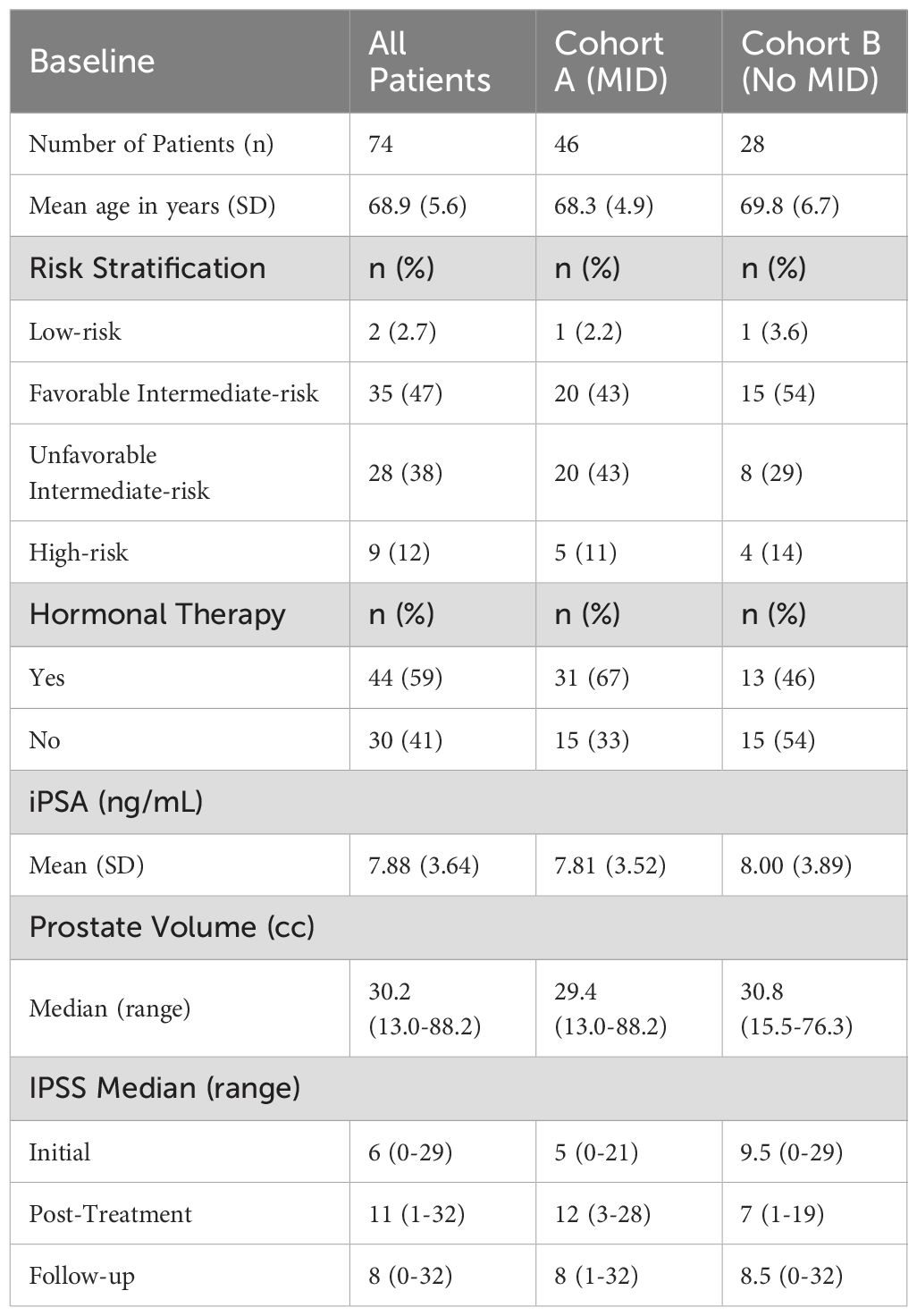Image resolution: width=917 pixels, height=1316 pixels.
Task: Select Follow-up value 8.5 (0-32)
Action: point(792,1276)
